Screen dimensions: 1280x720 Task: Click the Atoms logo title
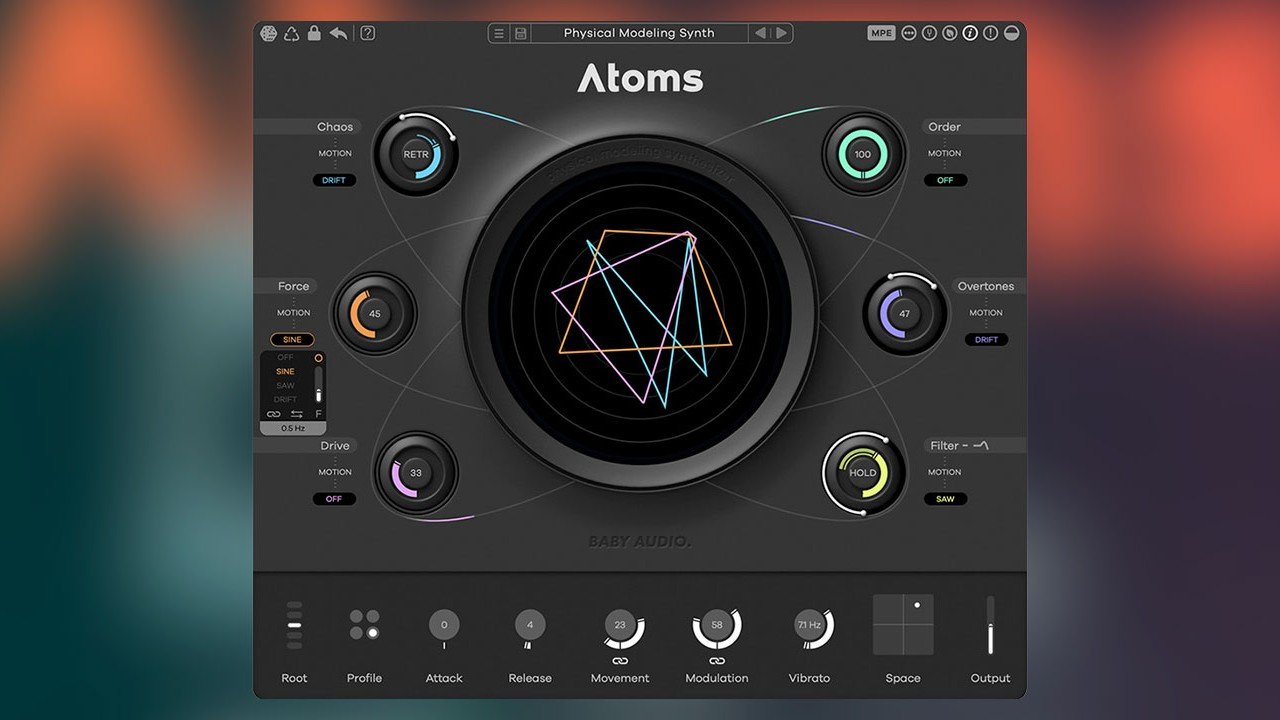point(640,79)
